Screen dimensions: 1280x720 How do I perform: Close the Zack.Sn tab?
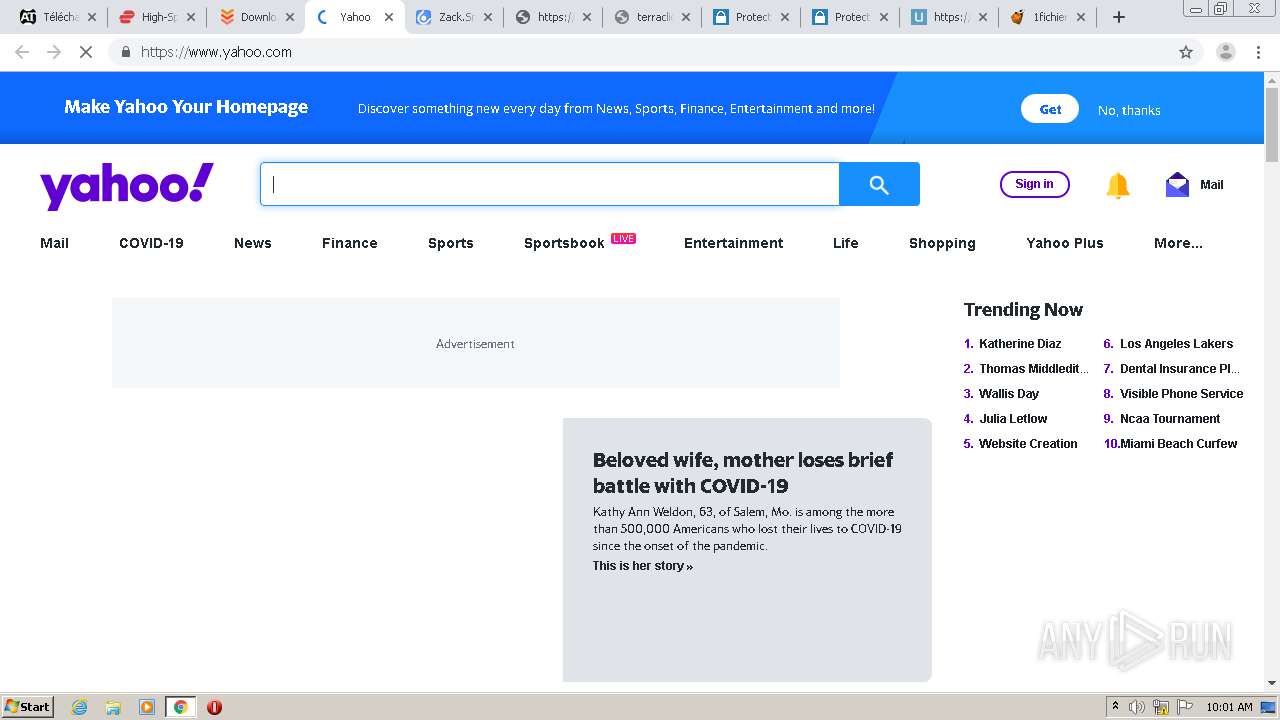[488, 17]
